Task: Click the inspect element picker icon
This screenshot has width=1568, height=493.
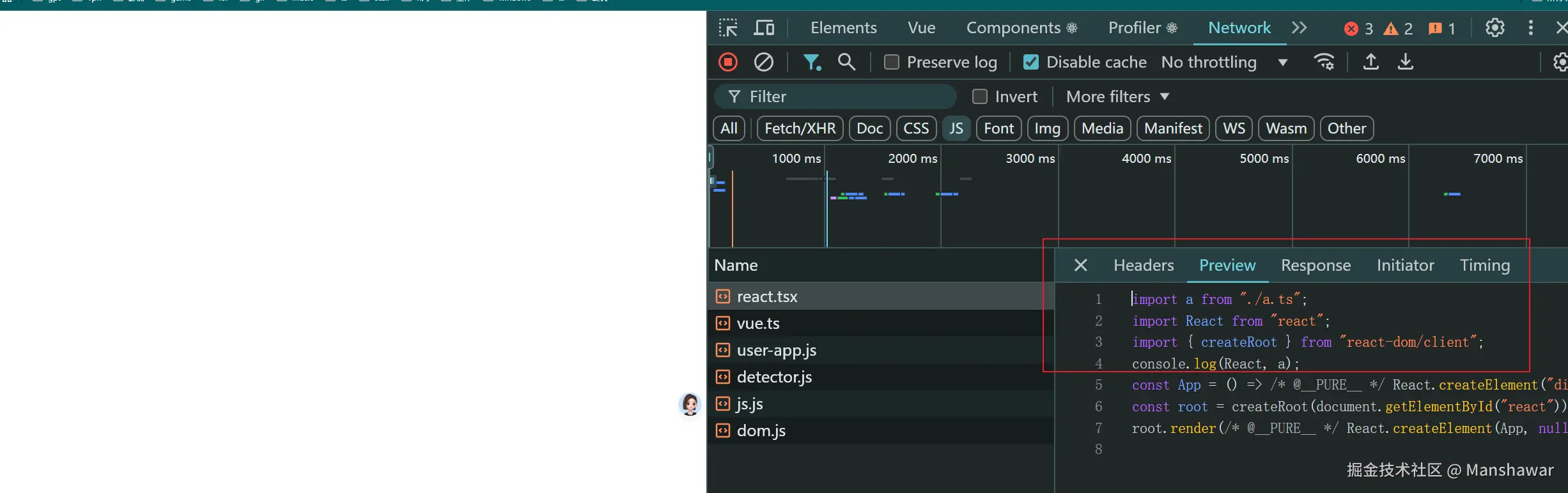Action: 728,28
